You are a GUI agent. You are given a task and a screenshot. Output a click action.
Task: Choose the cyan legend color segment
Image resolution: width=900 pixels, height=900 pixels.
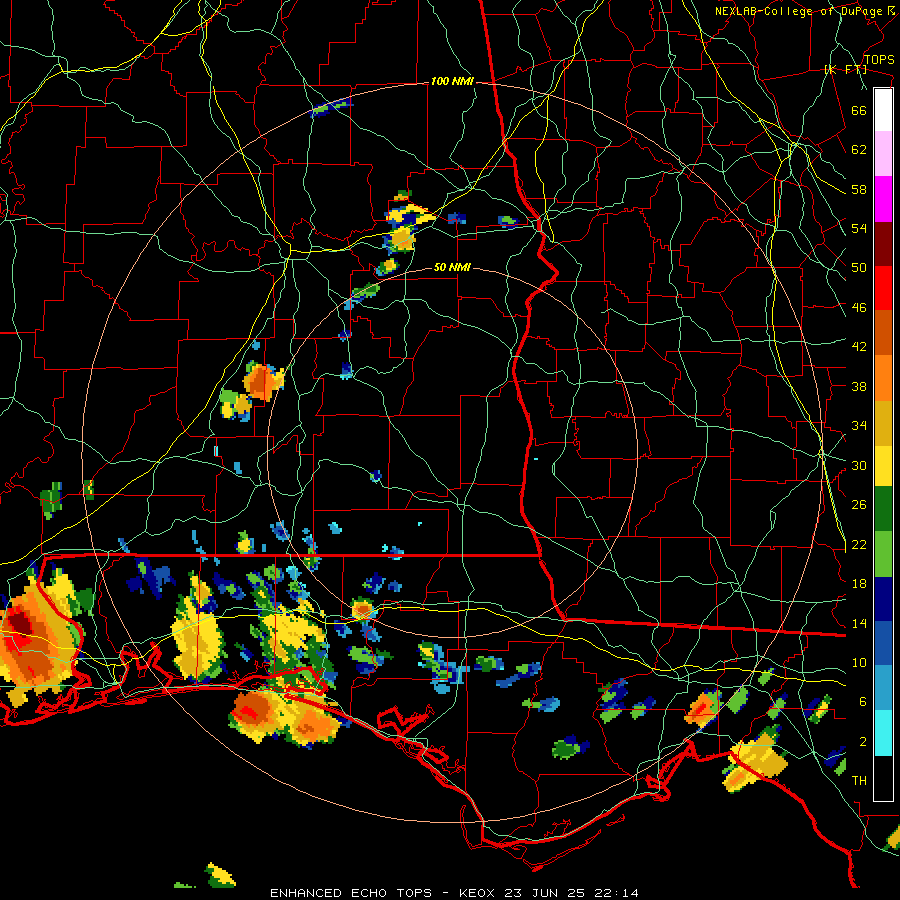[883, 733]
